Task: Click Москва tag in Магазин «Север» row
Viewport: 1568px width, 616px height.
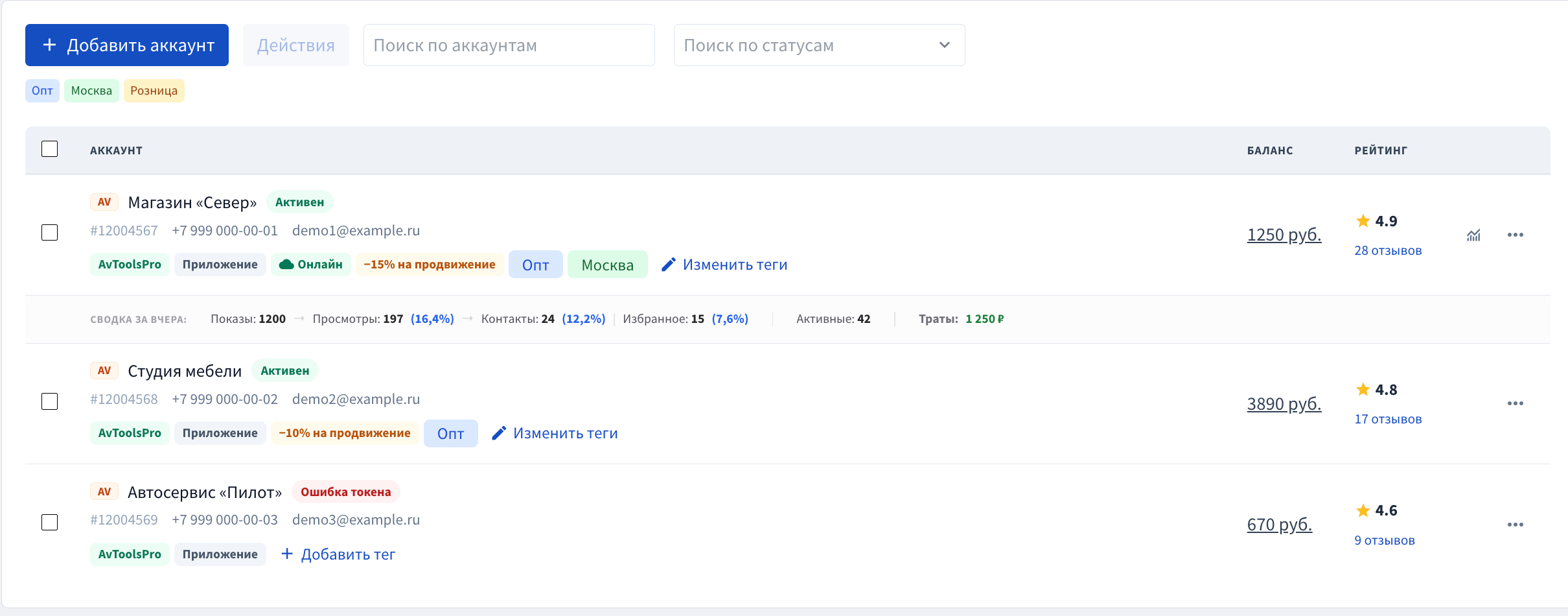Action: (x=608, y=265)
